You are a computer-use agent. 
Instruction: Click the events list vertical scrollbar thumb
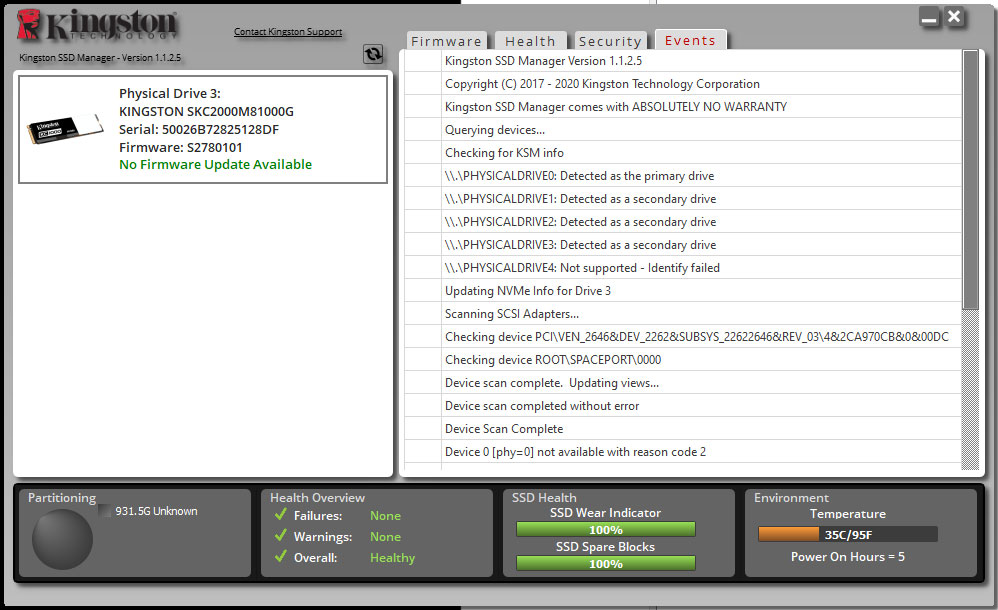click(971, 180)
